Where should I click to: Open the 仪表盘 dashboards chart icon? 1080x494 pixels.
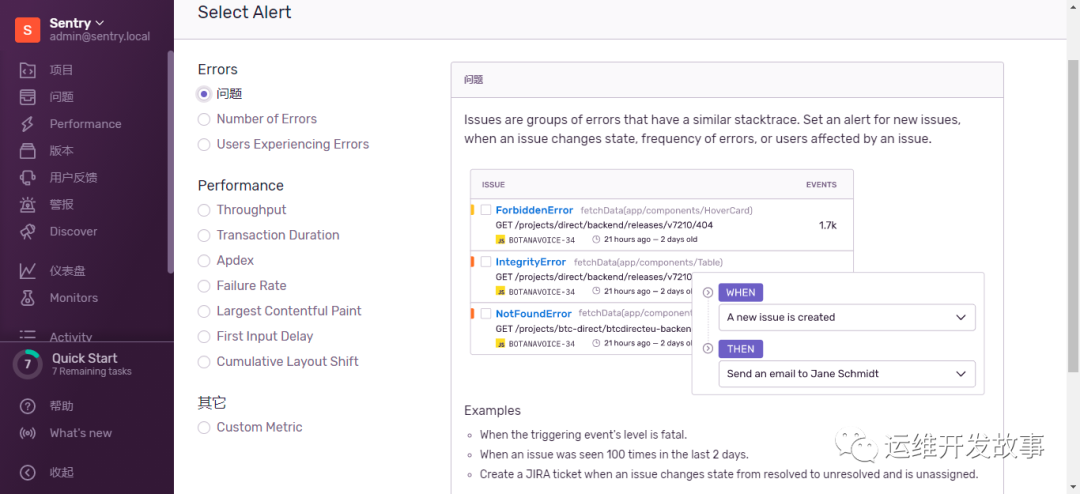click(28, 271)
